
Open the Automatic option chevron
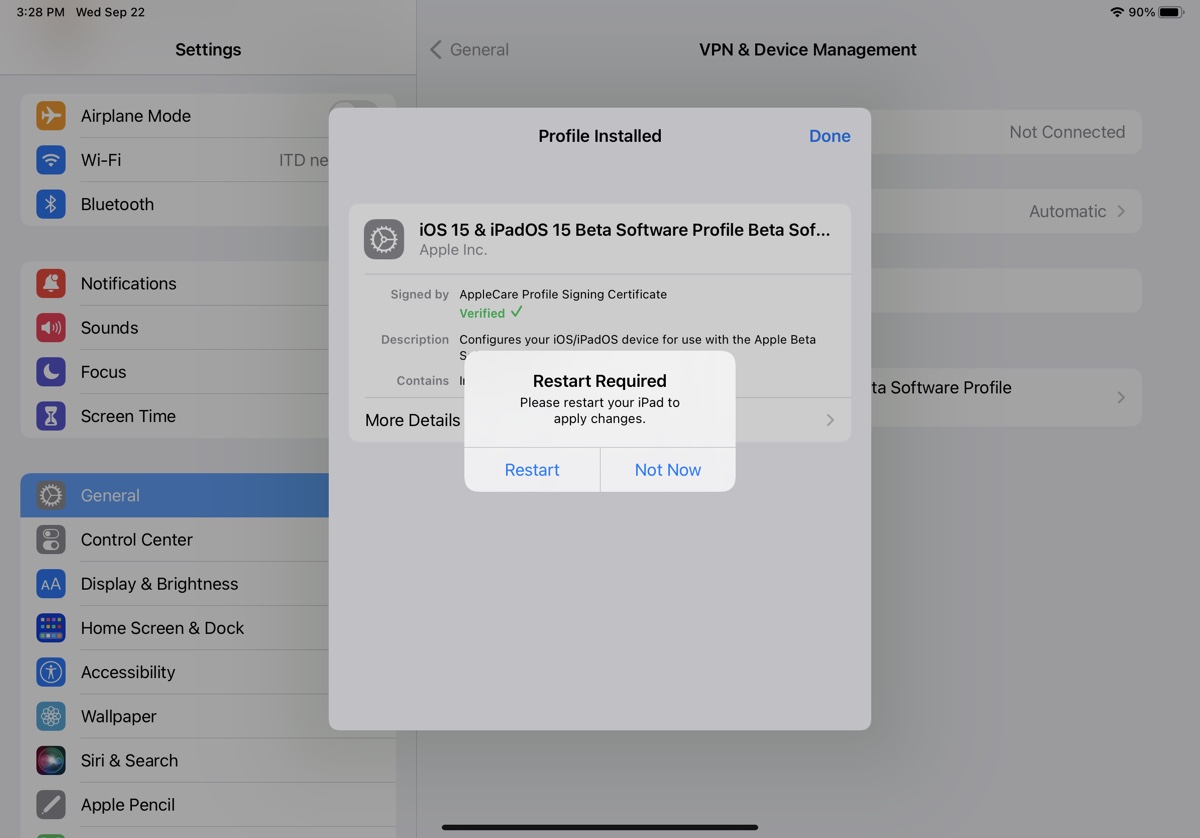[1121, 211]
